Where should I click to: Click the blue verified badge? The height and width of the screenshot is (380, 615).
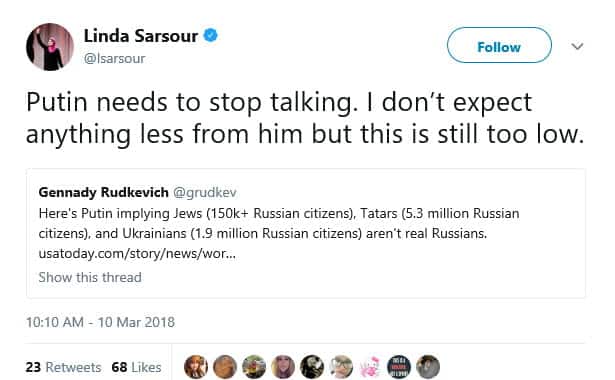coord(211,36)
